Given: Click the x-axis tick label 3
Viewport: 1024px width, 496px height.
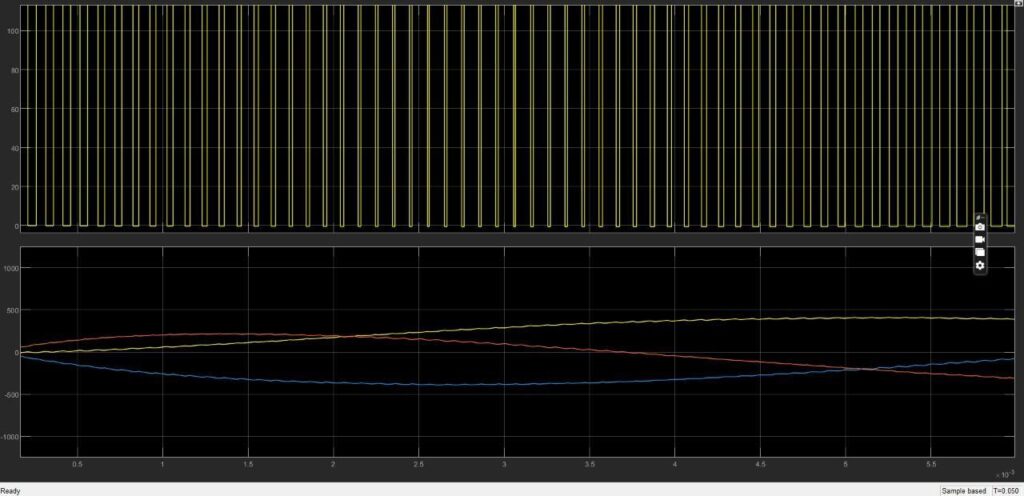Looking at the screenshot, I should click(x=504, y=464).
